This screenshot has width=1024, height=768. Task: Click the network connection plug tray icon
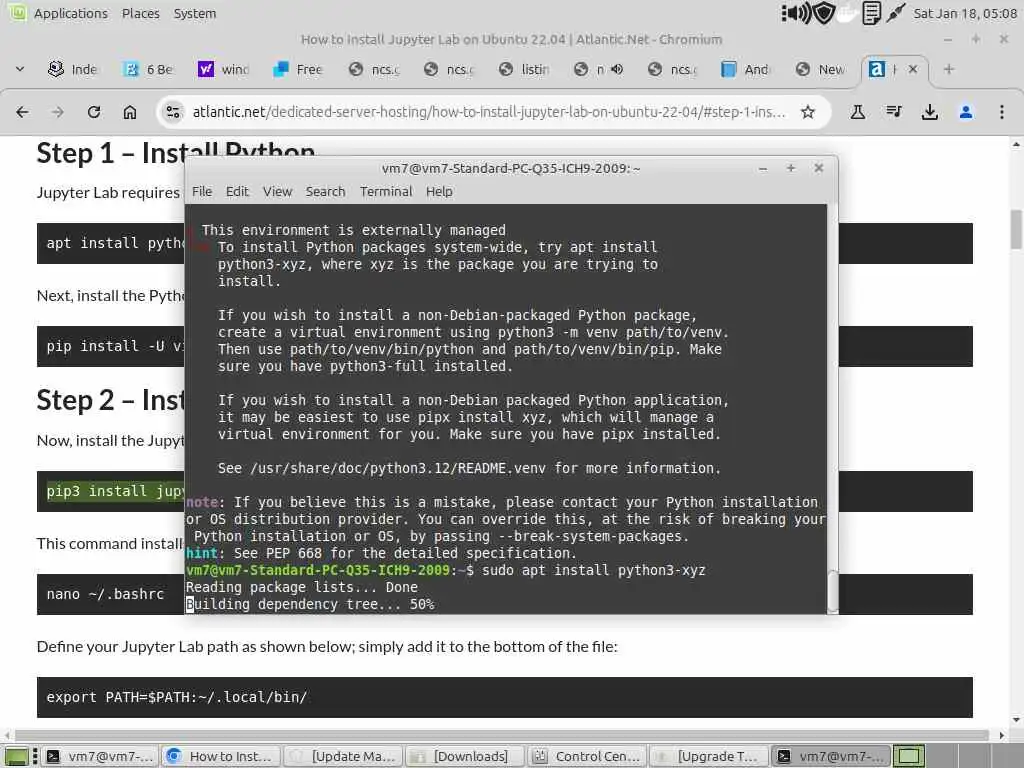895,12
